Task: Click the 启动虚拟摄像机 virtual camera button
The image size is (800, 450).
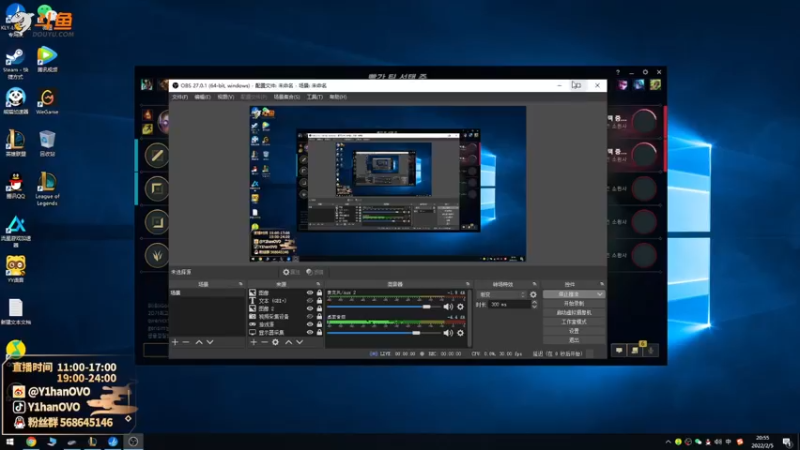Action: (574, 313)
